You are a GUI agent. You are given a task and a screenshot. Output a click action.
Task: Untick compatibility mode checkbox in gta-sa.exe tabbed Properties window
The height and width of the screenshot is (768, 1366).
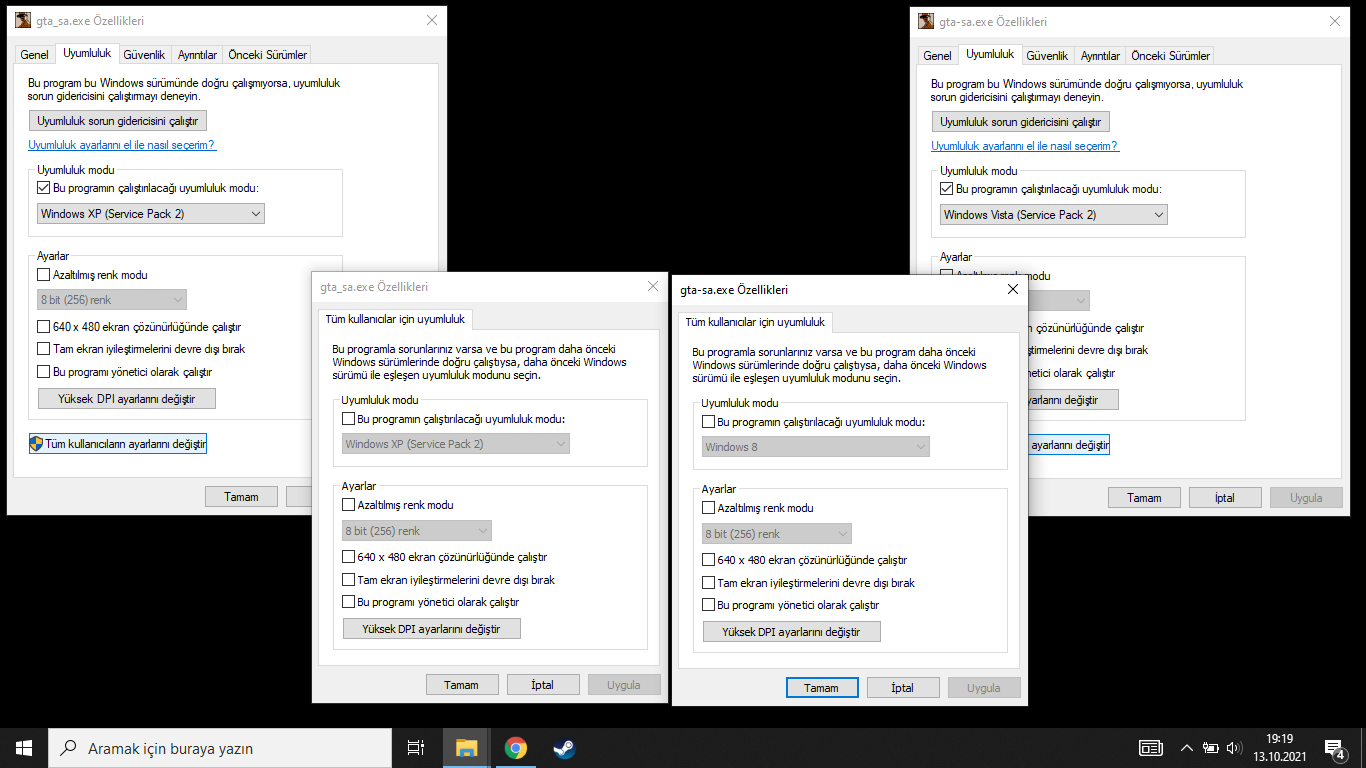click(947, 188)
